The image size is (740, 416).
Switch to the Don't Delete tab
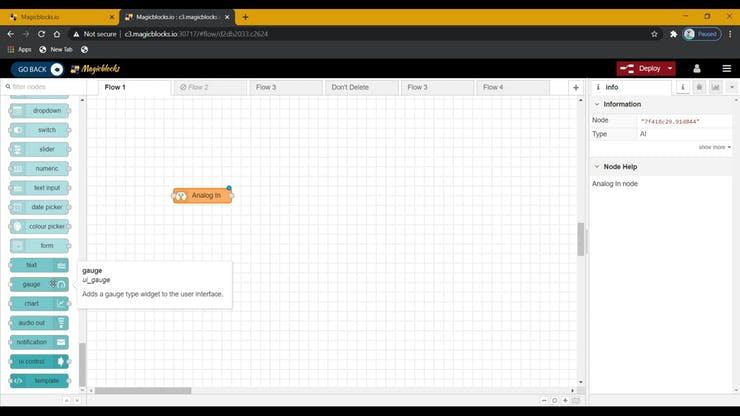[351, 88]
